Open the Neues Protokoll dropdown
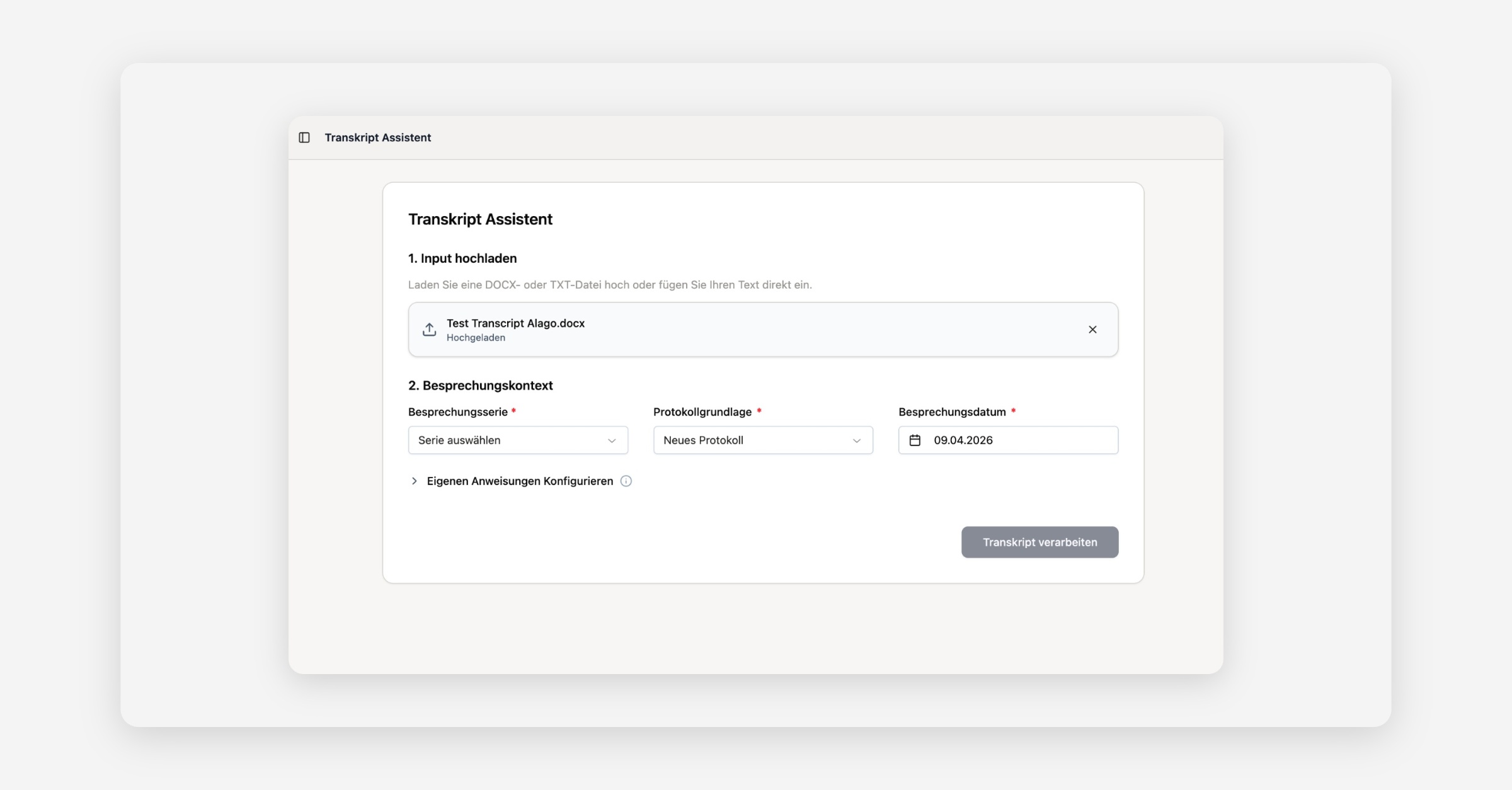Viewport: 1512px width, 790px height. coord(750,440)
